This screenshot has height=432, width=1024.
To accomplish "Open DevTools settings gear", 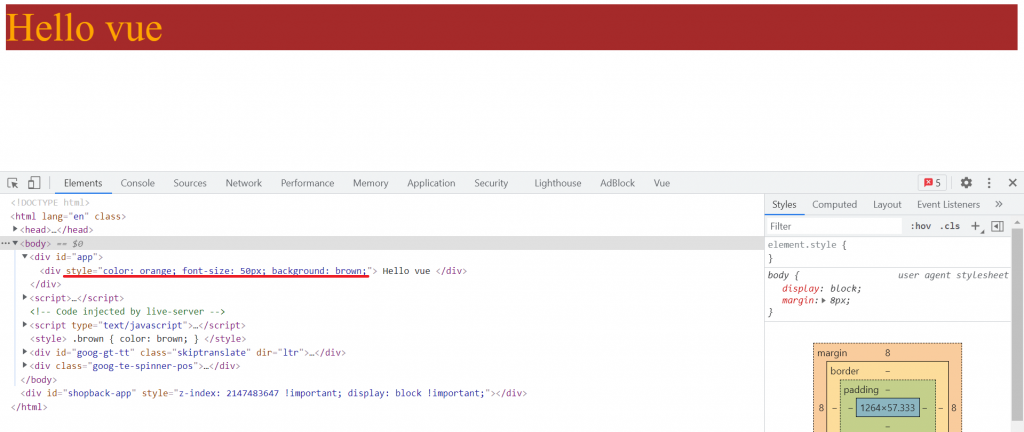I will click(966, 183).
